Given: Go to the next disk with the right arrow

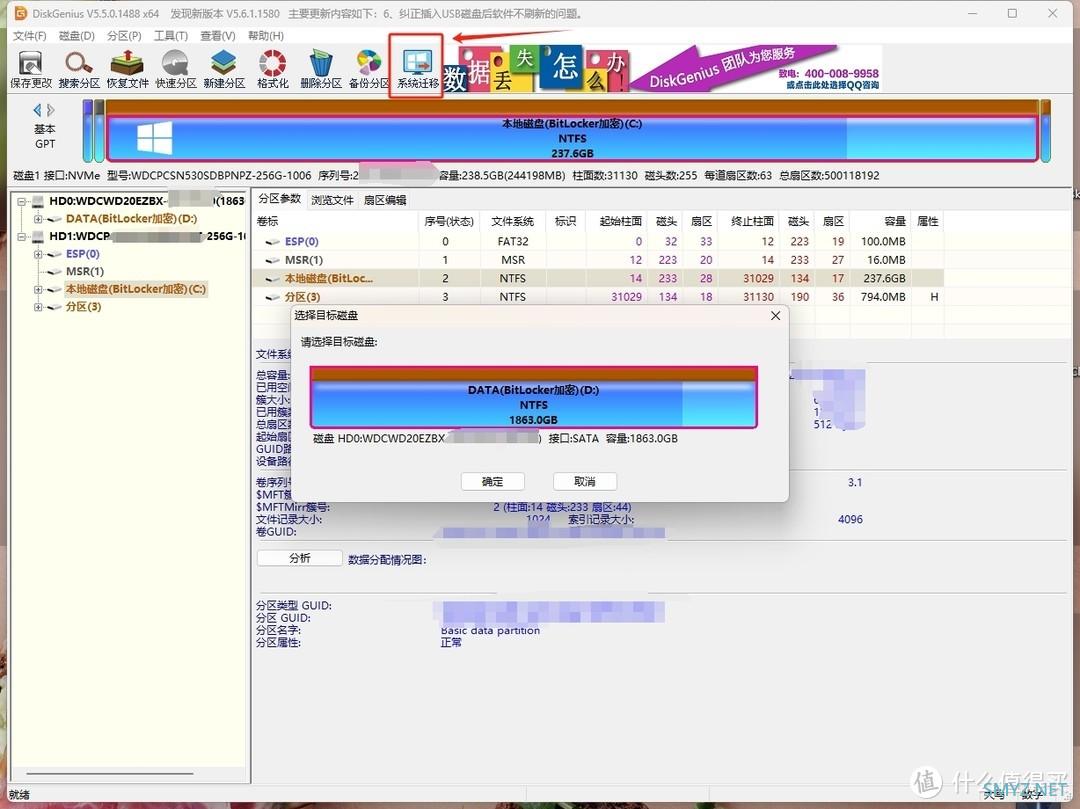Looking at the screenshot, I should tap(50, 110).
